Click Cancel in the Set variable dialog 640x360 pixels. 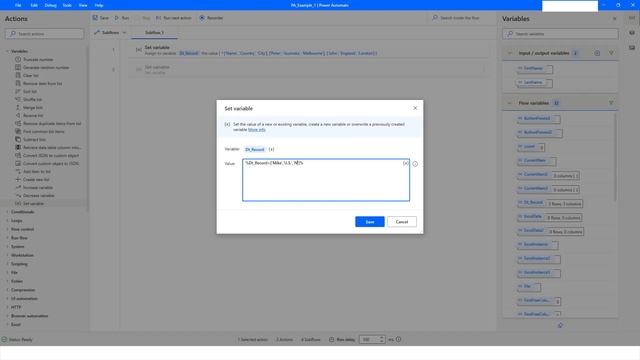click(402, 222)
